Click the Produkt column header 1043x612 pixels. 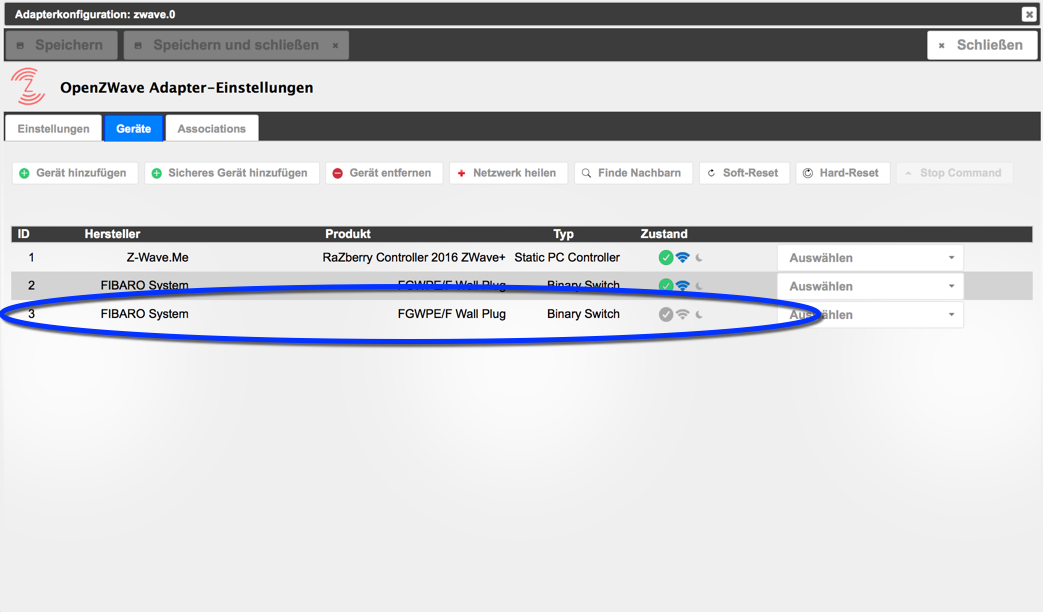coord(348,233)
